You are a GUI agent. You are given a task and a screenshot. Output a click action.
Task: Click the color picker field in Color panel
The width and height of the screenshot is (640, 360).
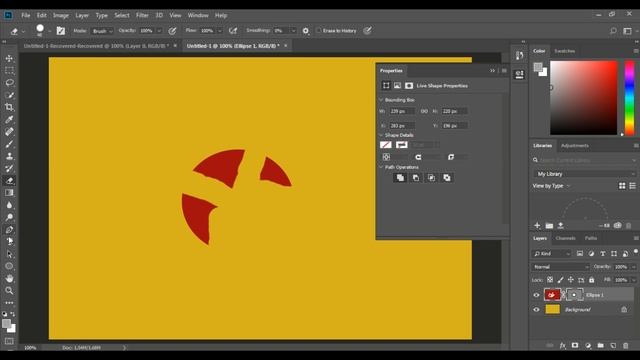(x=584, y=98)
